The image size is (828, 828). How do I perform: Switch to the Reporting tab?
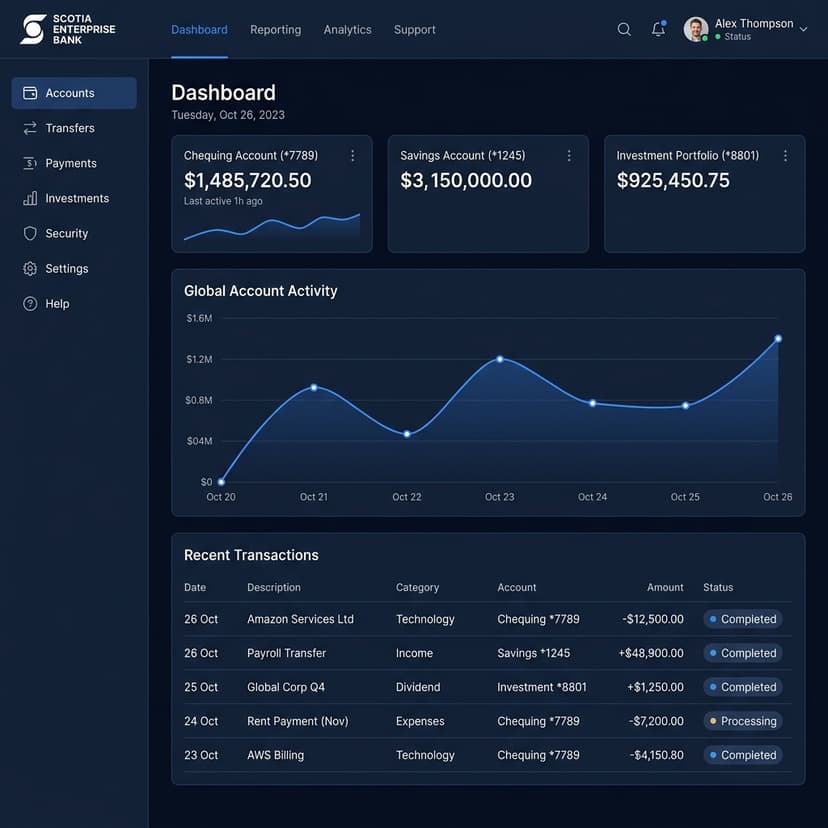tap(276, 30)
